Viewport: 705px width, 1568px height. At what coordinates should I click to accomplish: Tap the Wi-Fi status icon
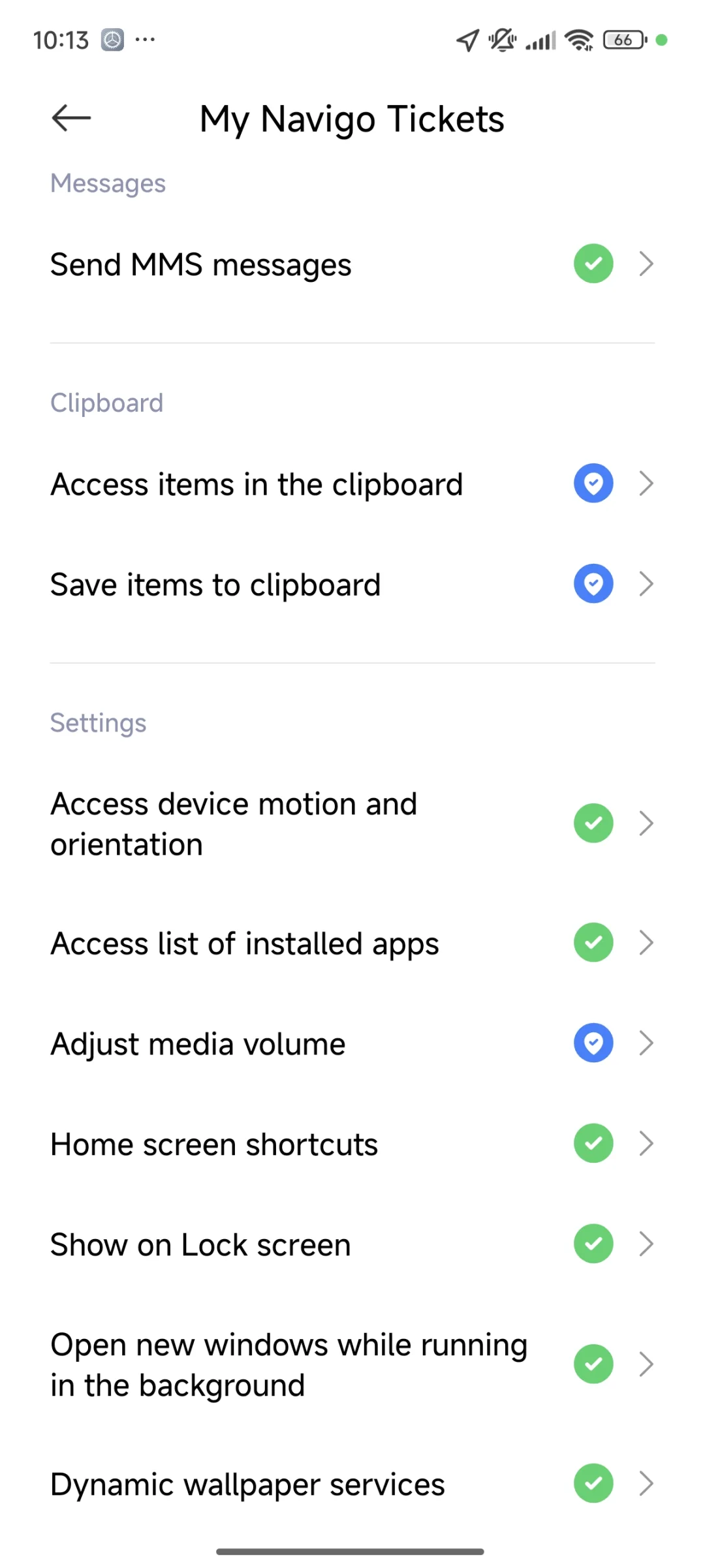(579, 40)
